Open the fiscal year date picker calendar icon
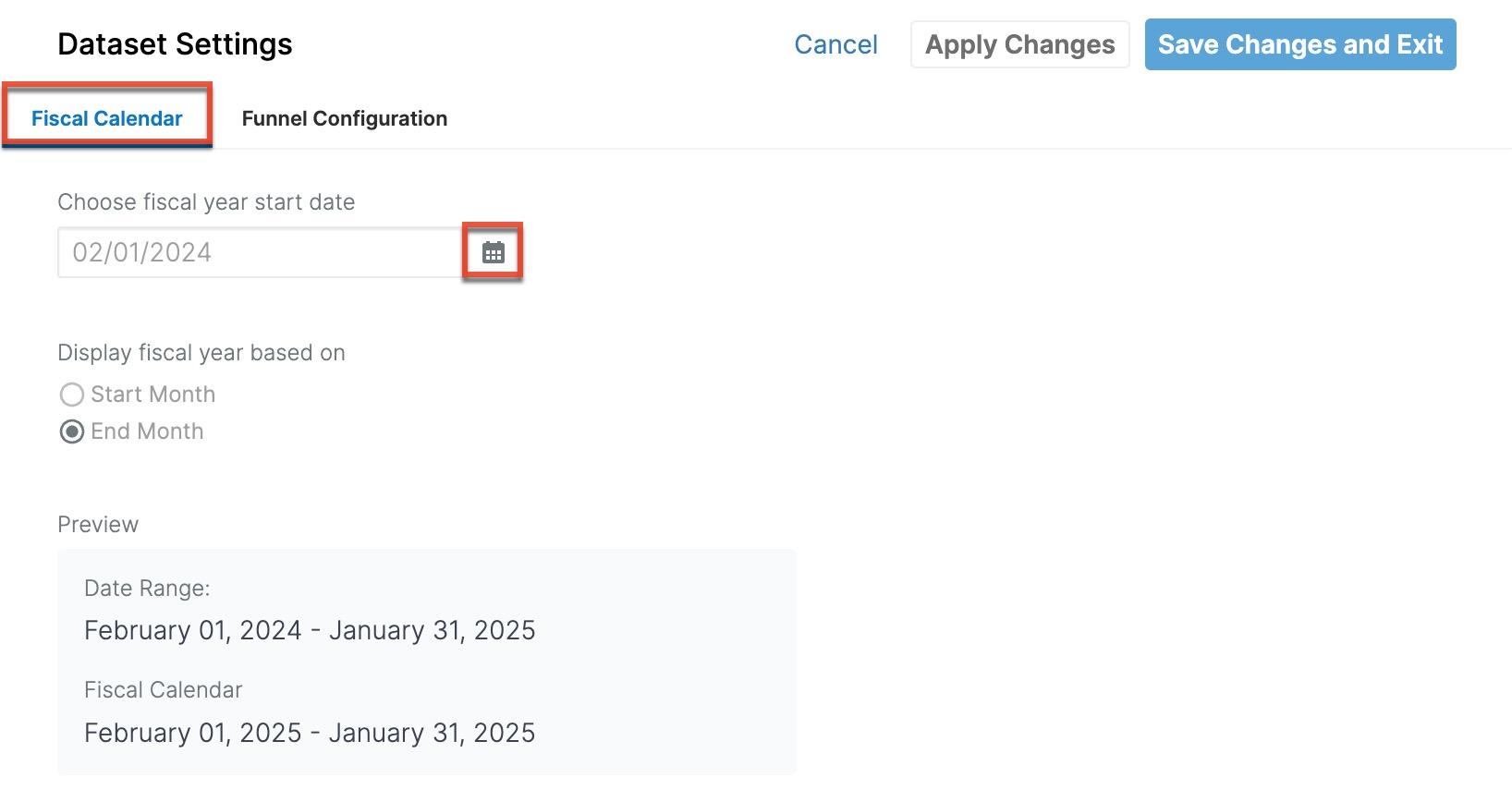Screen dimensions: 1512x802 point(494,252)
